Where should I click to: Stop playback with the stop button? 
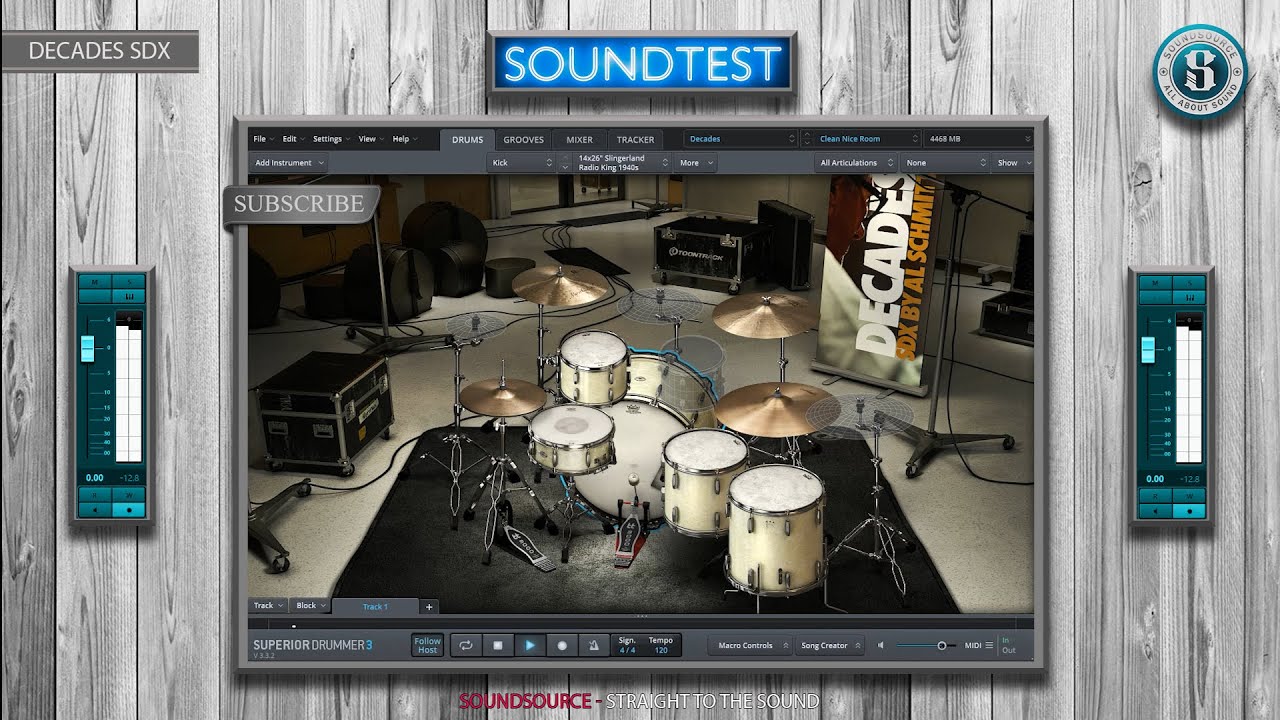(x=498, y=646)
